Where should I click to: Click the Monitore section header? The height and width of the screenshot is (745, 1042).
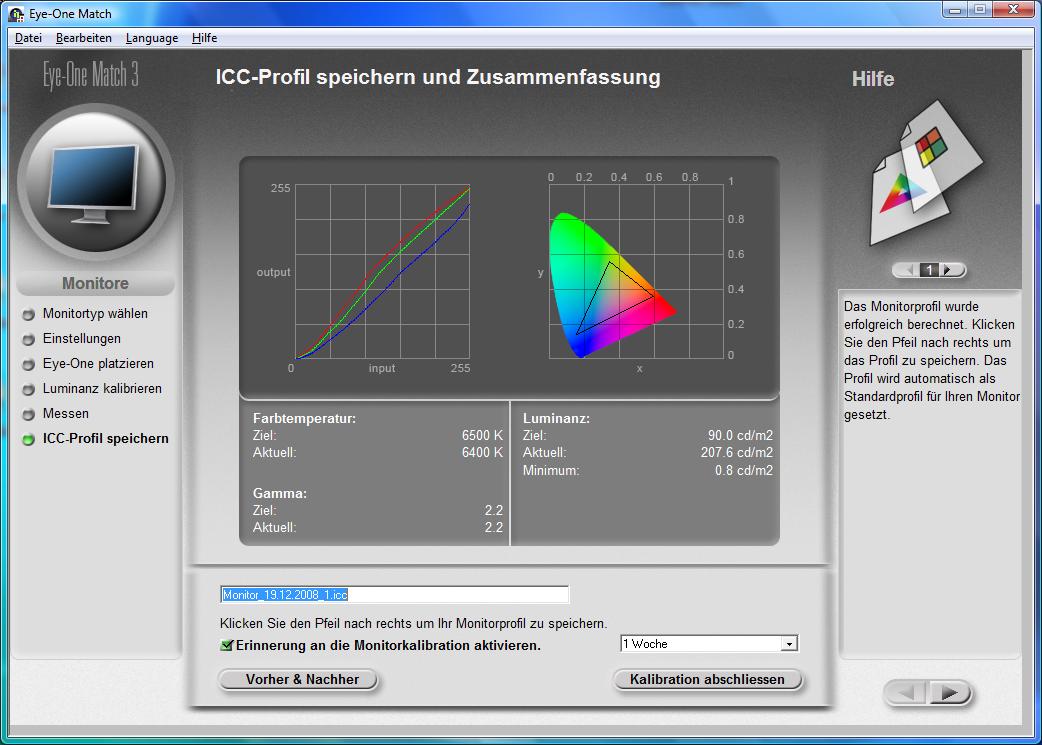tap(95, 283)
